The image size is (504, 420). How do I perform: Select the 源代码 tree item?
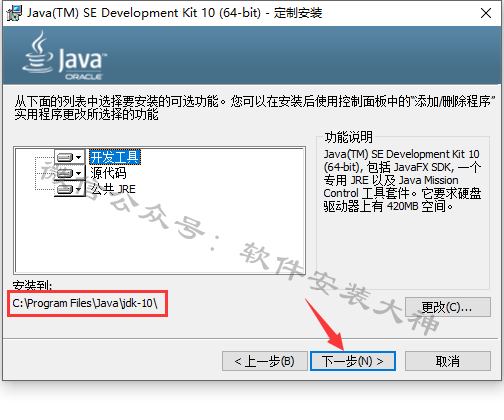(x=108, y=173)
